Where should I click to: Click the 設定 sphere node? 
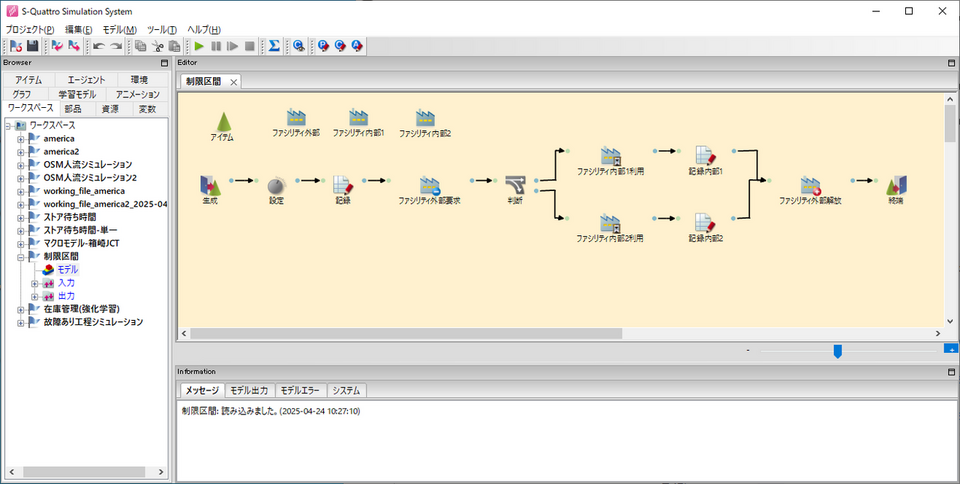(x=277, y=185)
